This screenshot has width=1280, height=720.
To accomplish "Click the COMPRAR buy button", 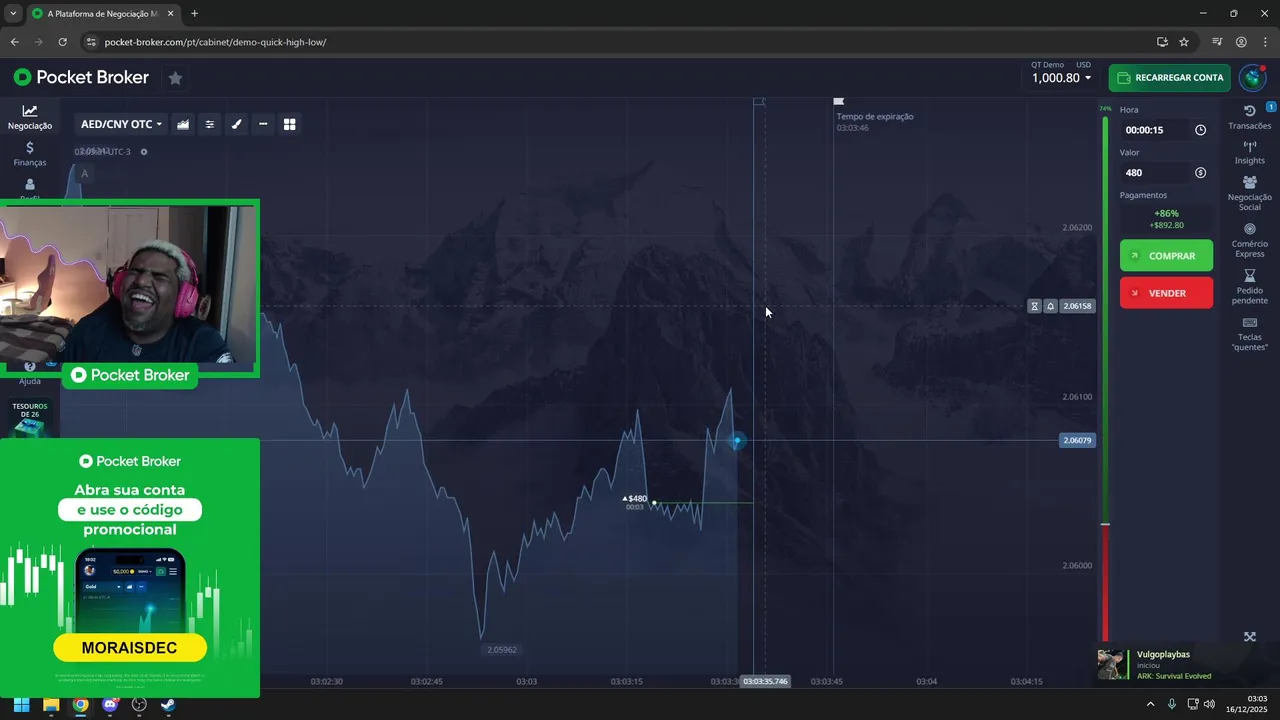I will [x=1166, y=256].
